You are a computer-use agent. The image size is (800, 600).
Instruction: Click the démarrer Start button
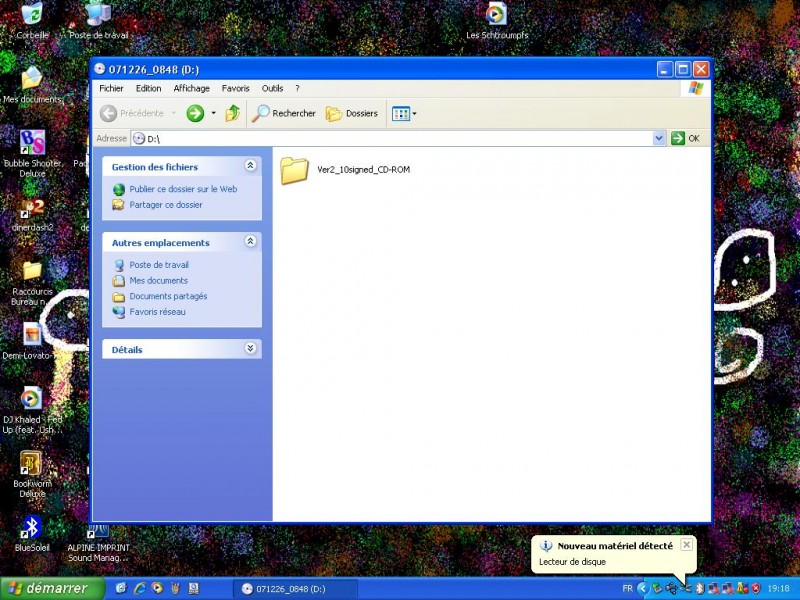pos(52,588)
